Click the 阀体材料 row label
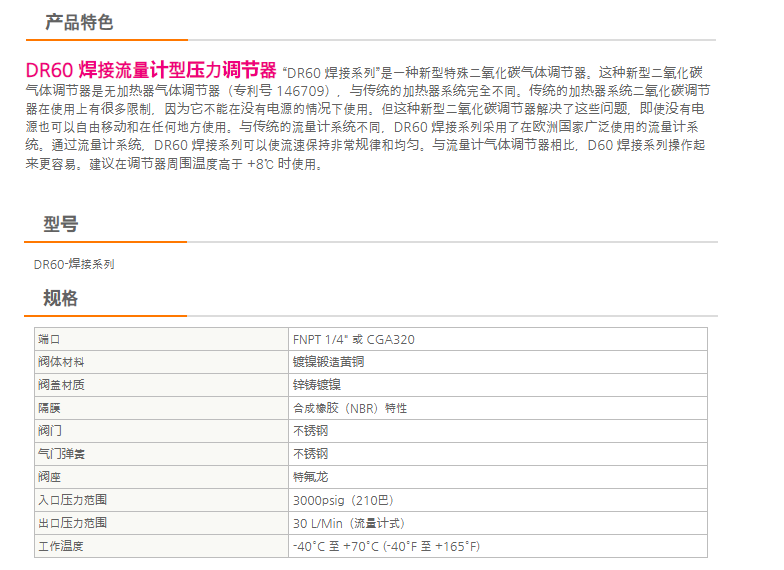 coord(61,362)
